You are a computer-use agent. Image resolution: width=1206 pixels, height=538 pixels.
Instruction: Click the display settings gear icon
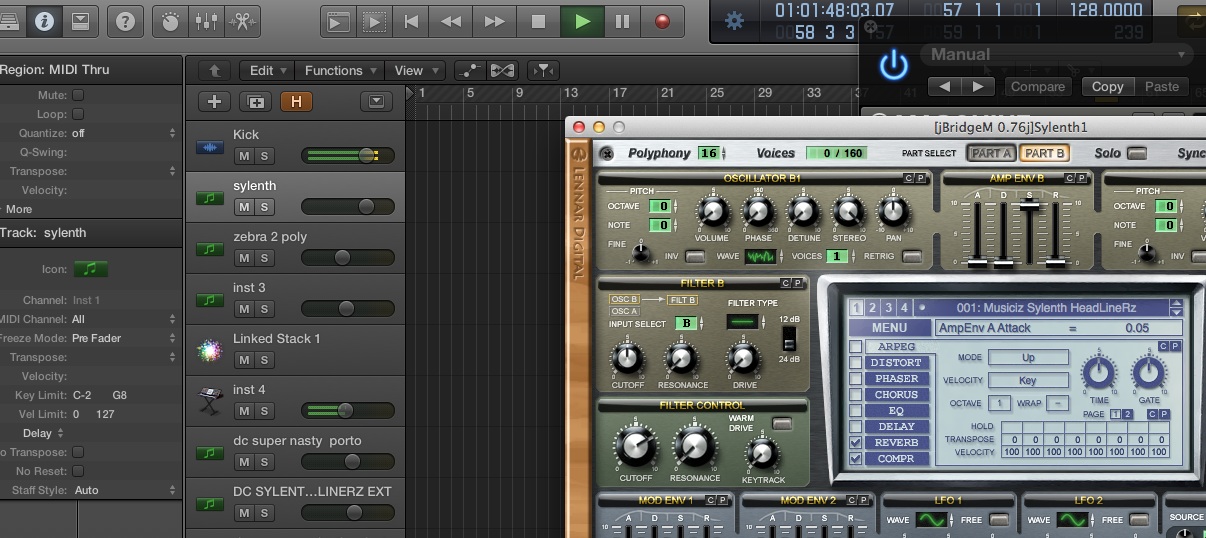click(x=735, y=20)
